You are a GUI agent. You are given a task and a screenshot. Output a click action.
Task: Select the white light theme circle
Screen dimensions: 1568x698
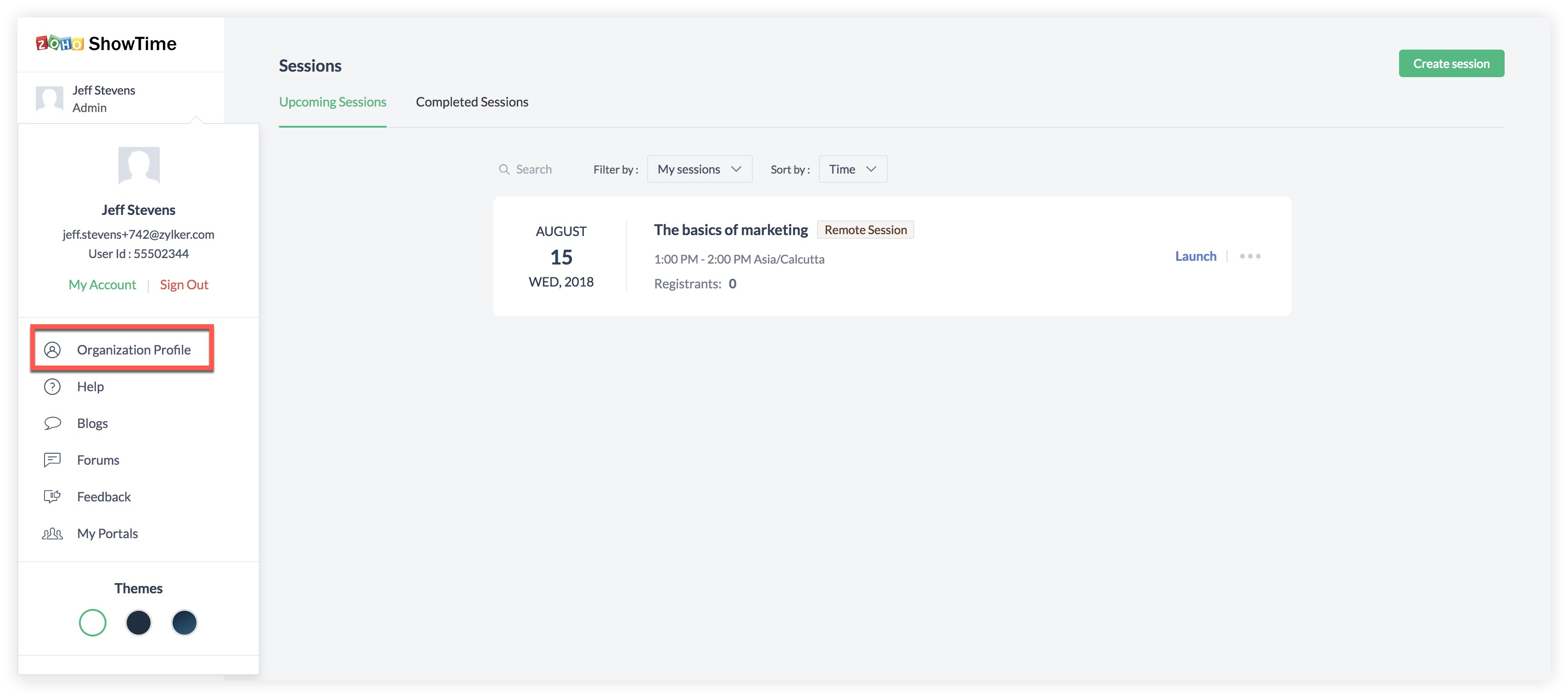pos(93,623)
